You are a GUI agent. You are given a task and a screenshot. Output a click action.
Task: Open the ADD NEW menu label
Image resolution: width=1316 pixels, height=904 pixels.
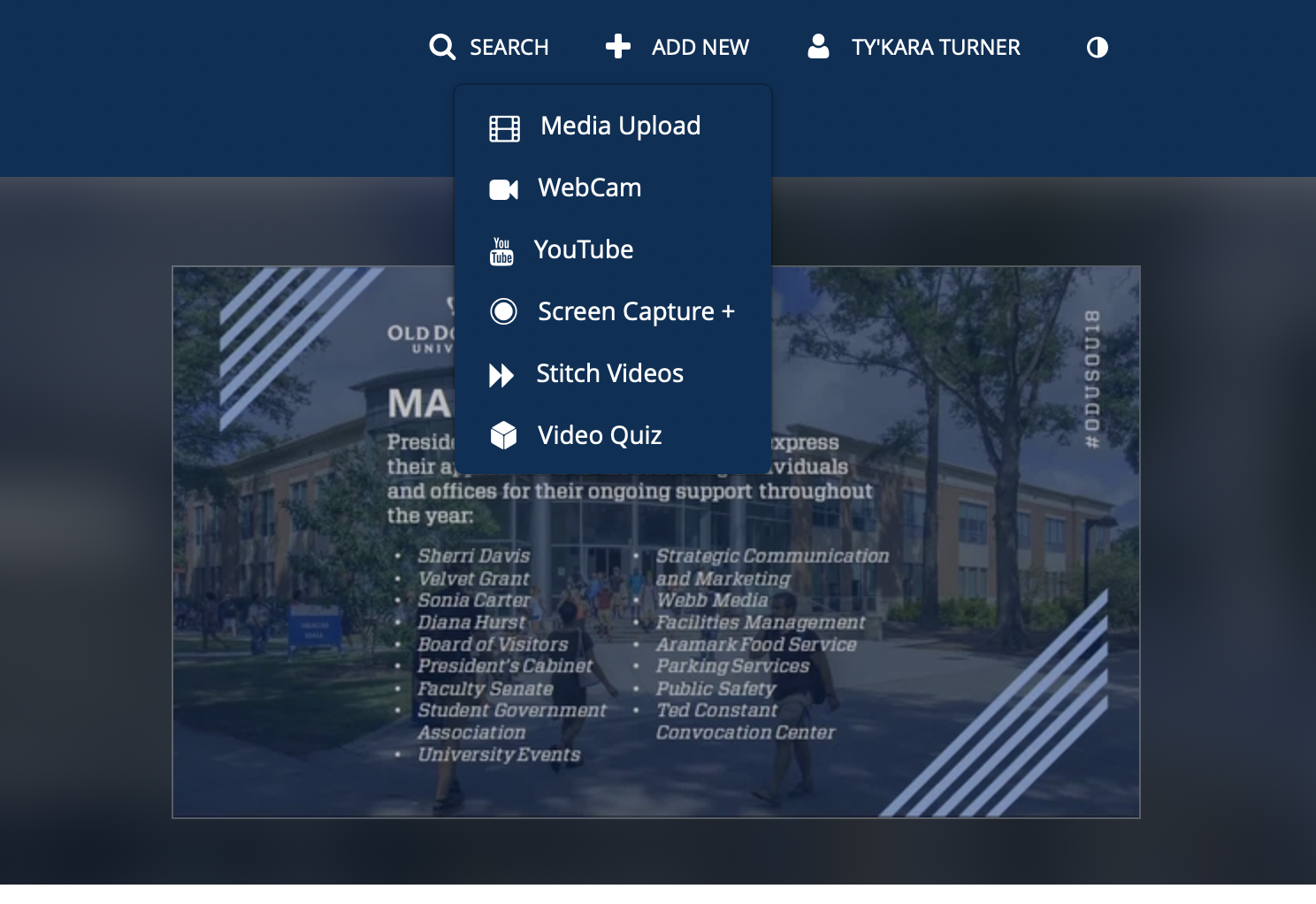pyautogui.click(x=700, y=48)
